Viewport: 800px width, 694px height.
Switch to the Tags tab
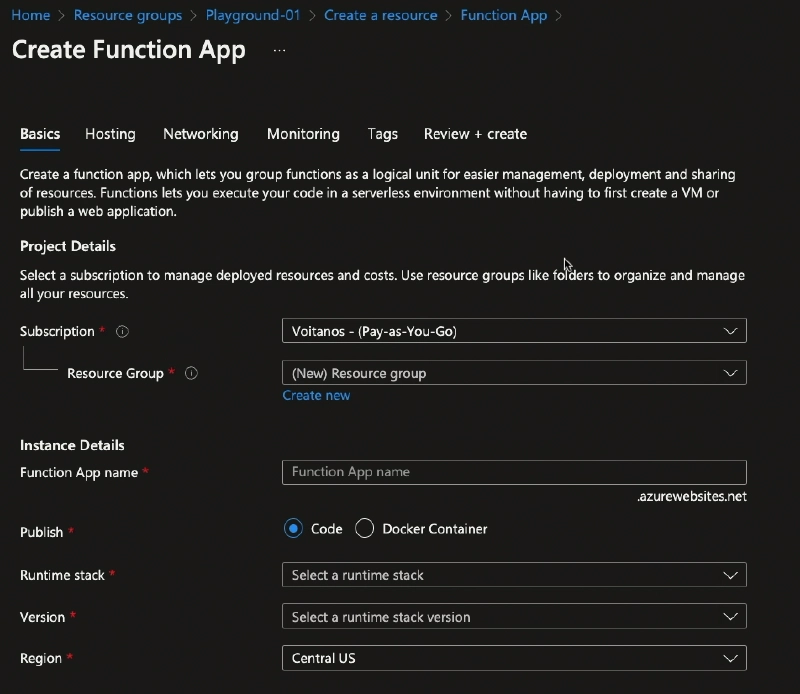point(382,134)
